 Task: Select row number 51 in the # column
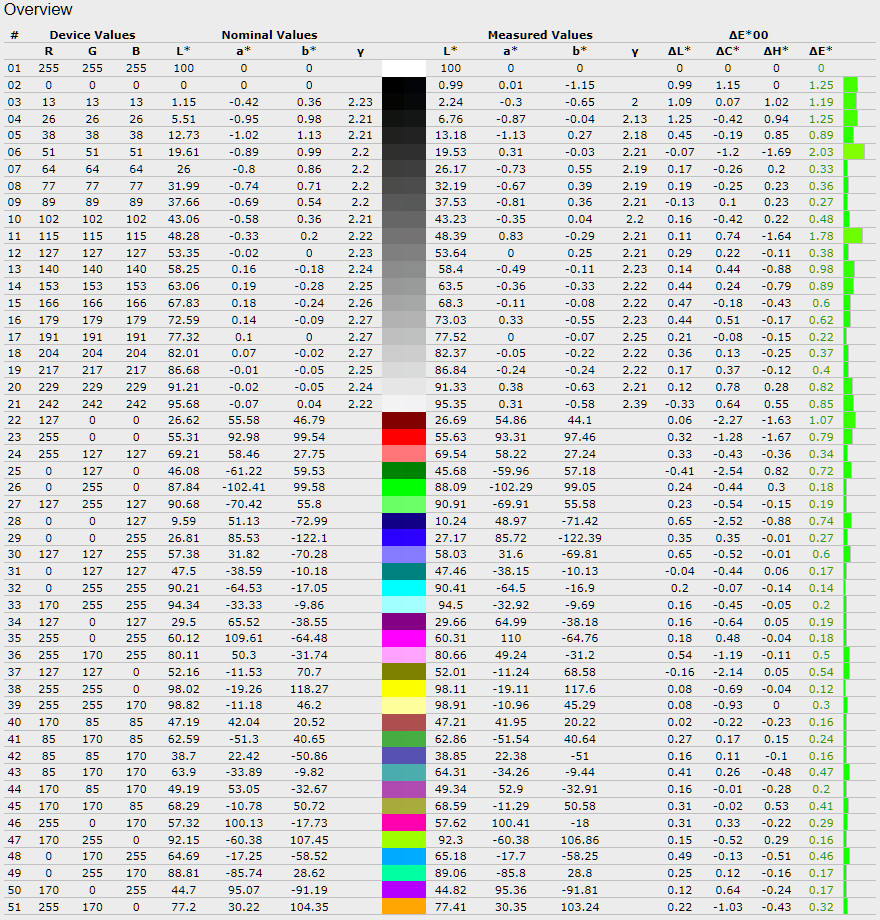click(x=14, y=907)
